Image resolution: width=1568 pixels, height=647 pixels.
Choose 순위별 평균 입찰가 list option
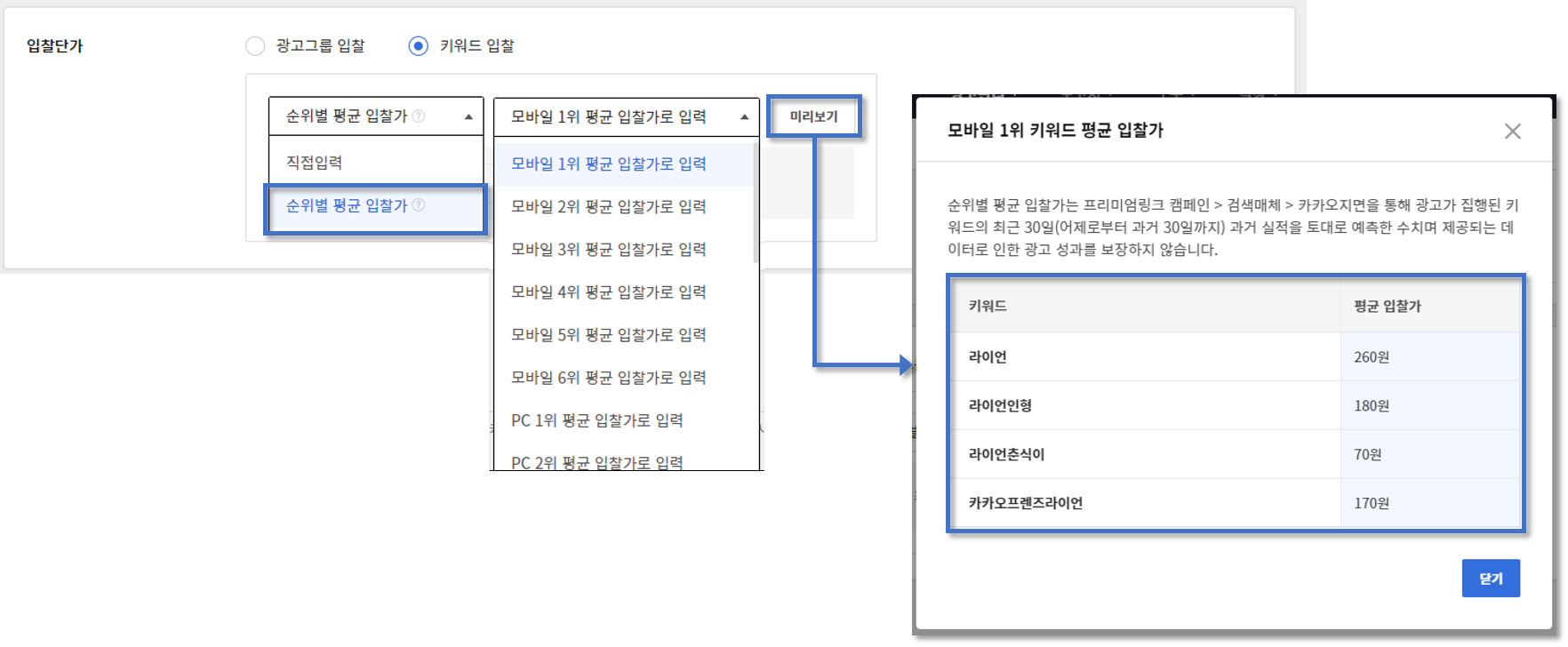(376, 205)
